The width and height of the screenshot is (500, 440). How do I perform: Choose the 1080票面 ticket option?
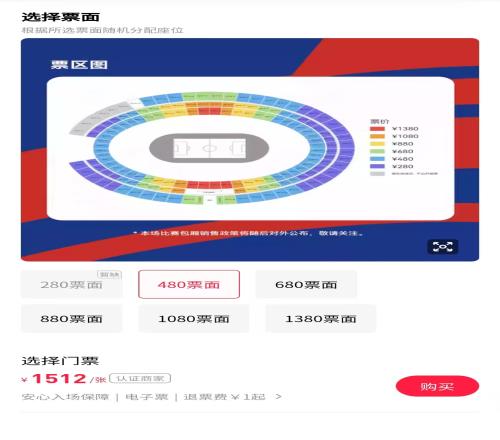(x=194, y=319)
